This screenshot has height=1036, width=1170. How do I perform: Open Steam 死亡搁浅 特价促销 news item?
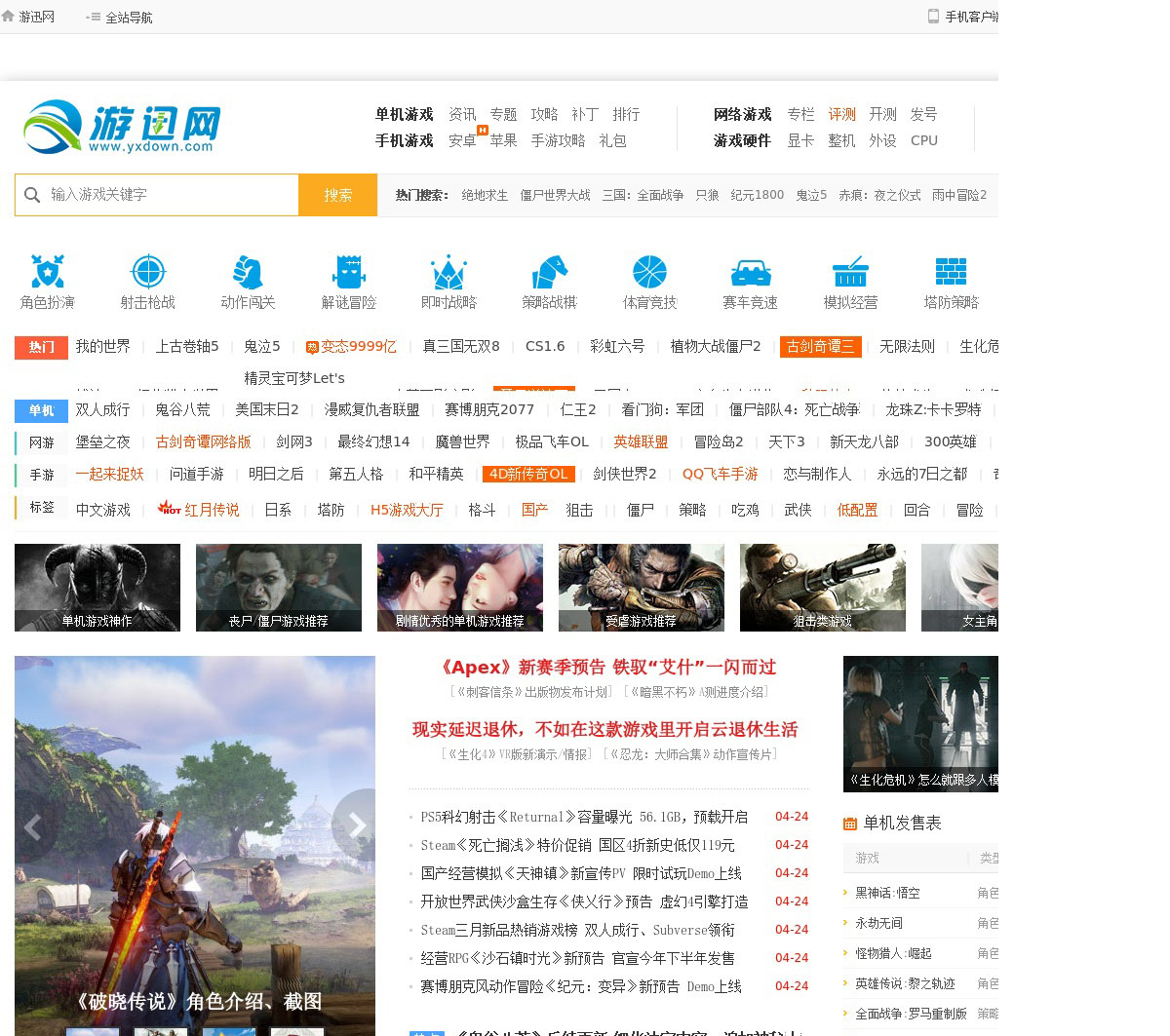click(x=577, y=845)
